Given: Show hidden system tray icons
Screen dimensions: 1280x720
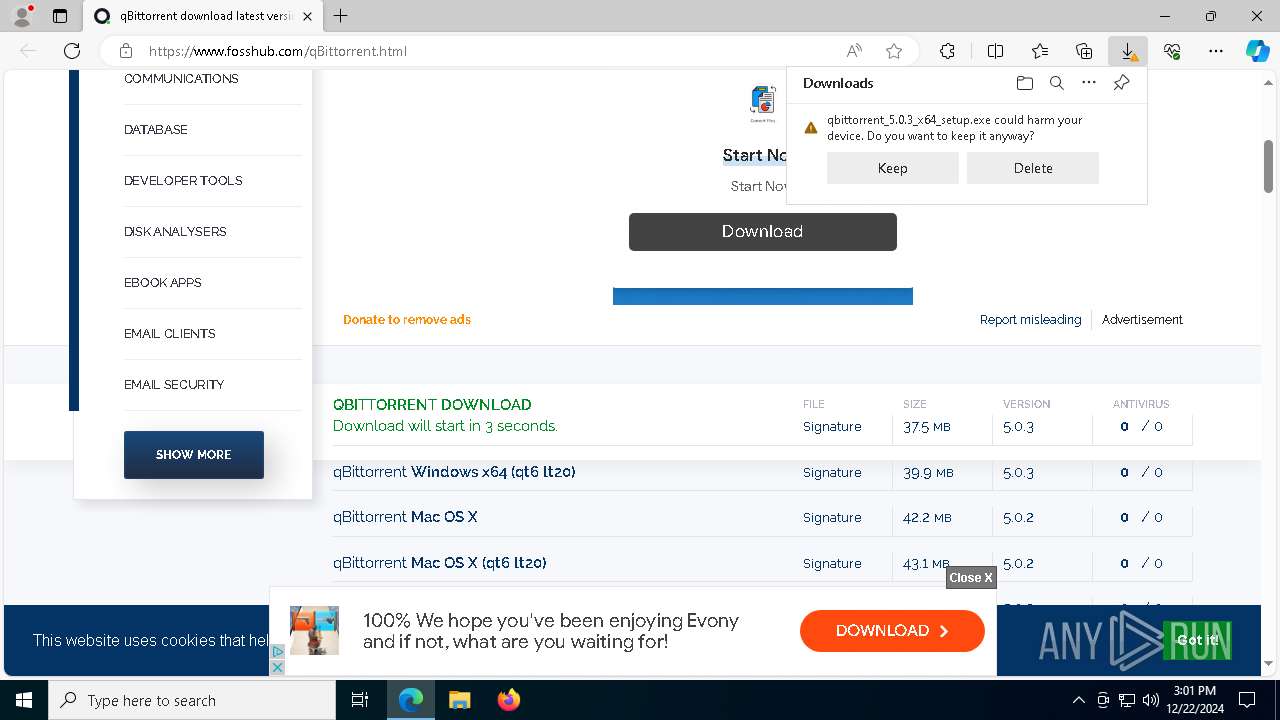Looking at the screenshot, I should pyautogui.click(x=1078, y=700).
